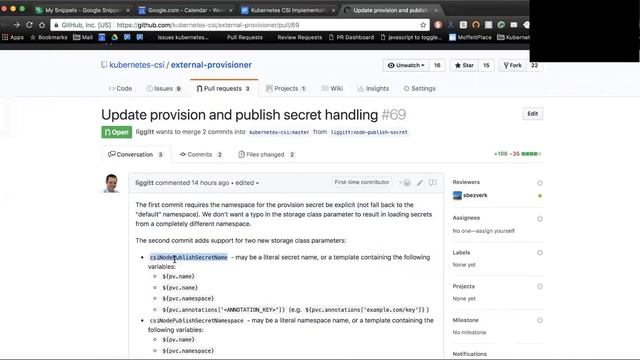Open the repository Settings tab

420,89
